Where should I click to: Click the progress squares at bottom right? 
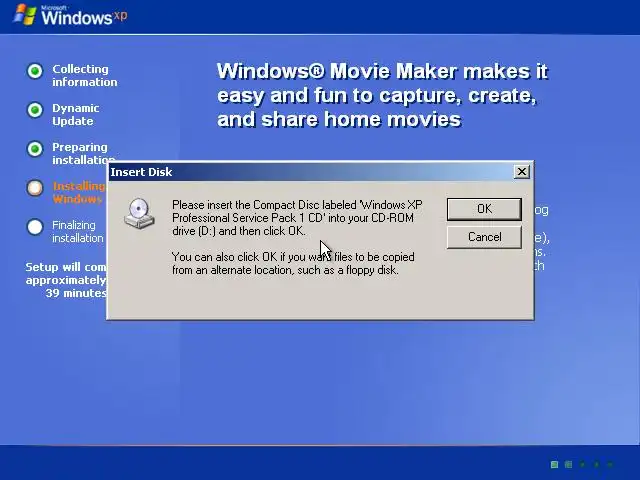point(582,464)
